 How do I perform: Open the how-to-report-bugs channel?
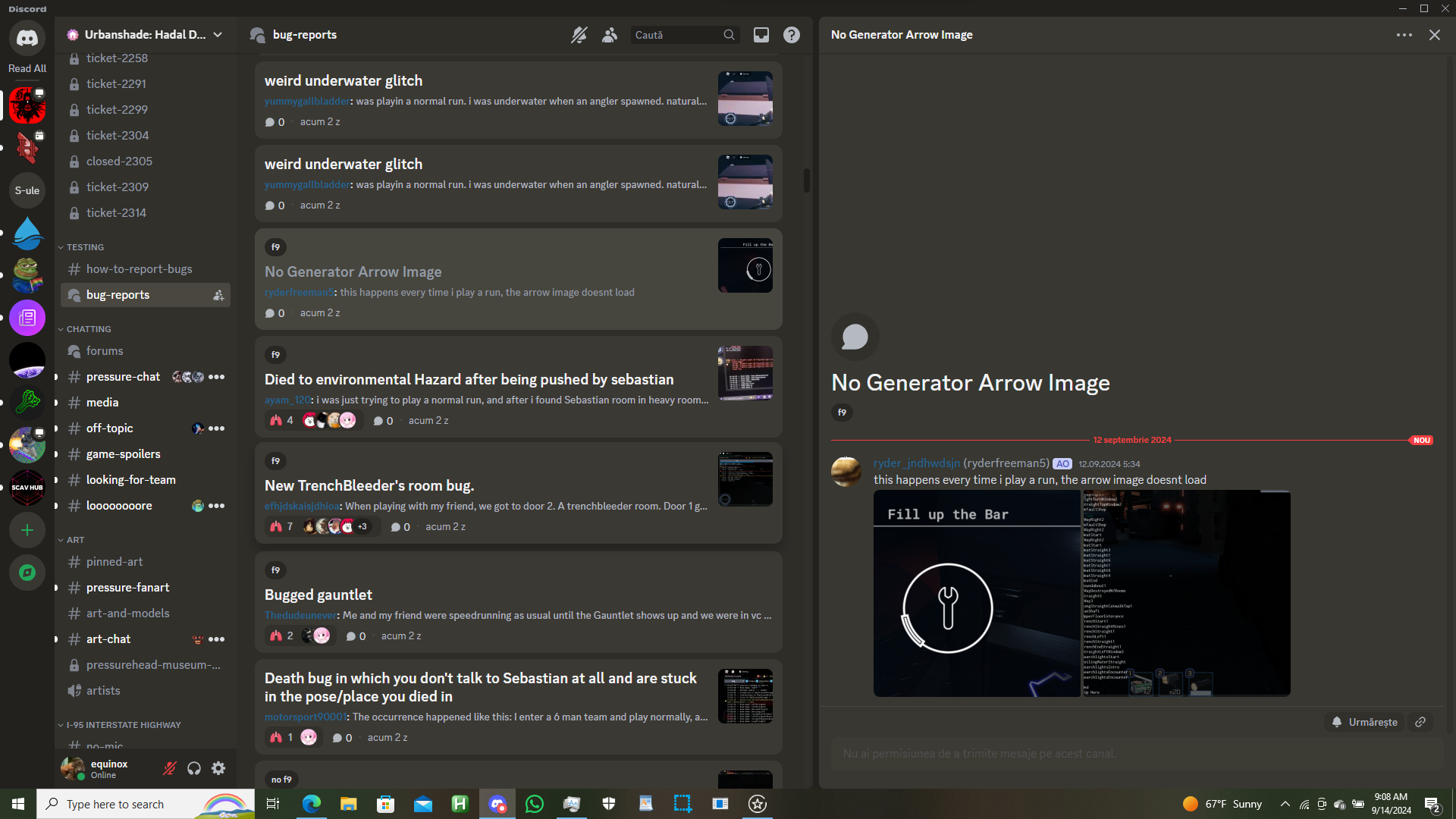(139, 269)
